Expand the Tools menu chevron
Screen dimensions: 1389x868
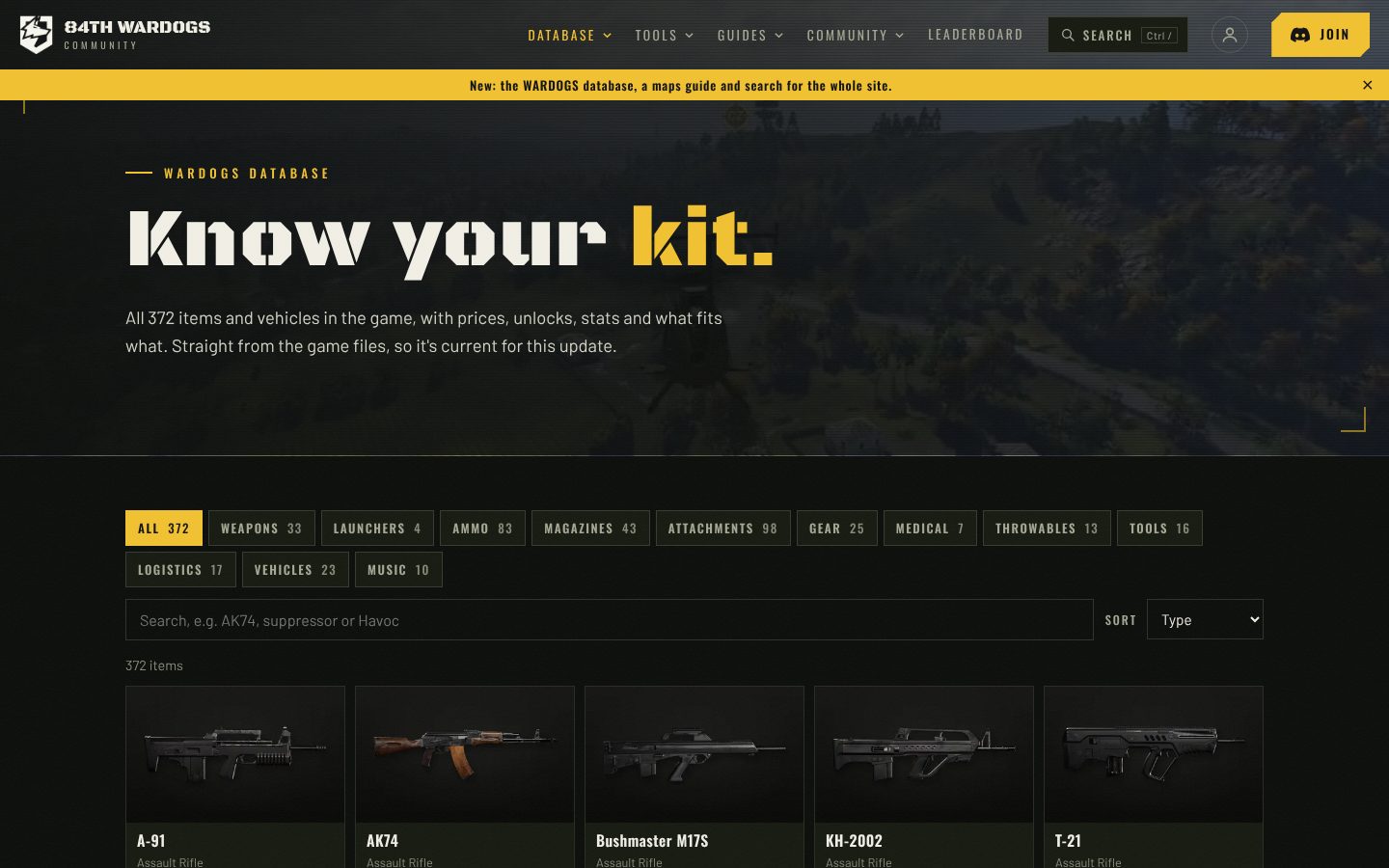(690, 36)
